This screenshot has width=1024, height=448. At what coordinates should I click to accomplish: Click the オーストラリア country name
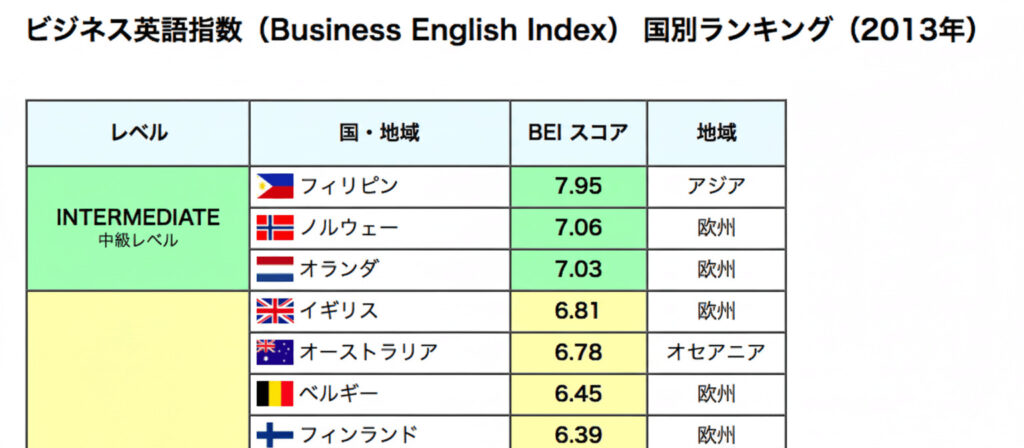[x=369, y=352]
